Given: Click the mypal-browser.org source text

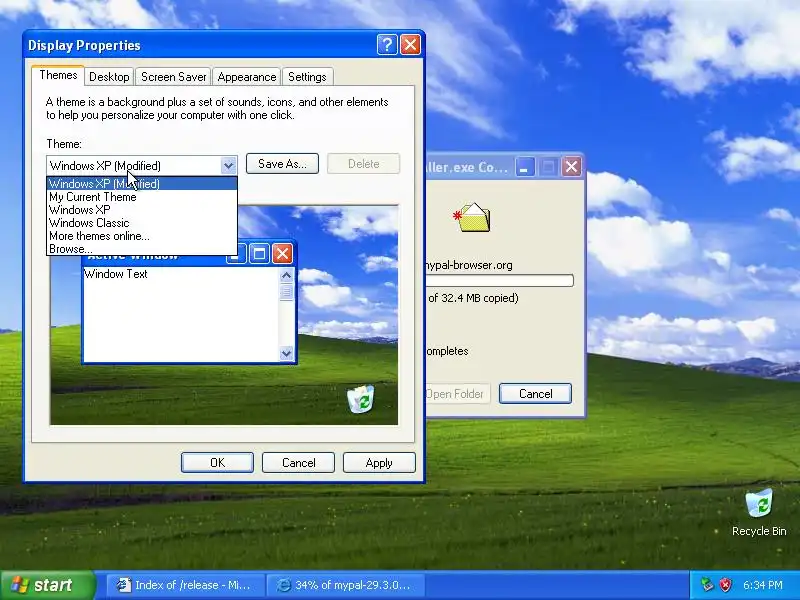Looking at the screenshot, I should point(469,265).
